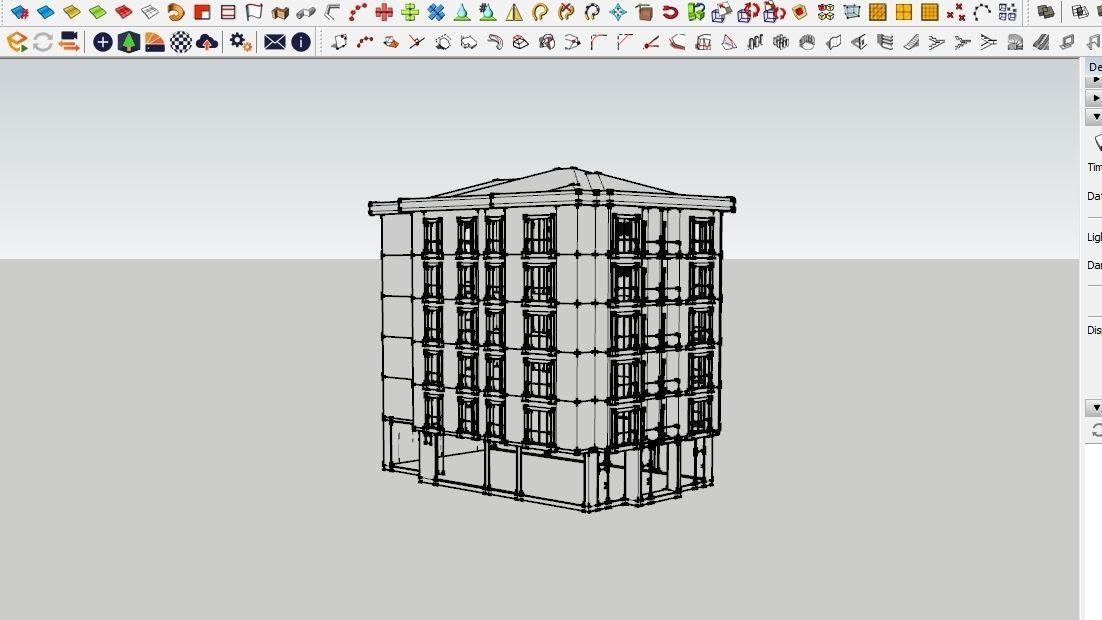Click the row of vertical coils icon
Image resolution: width=1102 pixels, height=620 pixels.
click(755, 43)
